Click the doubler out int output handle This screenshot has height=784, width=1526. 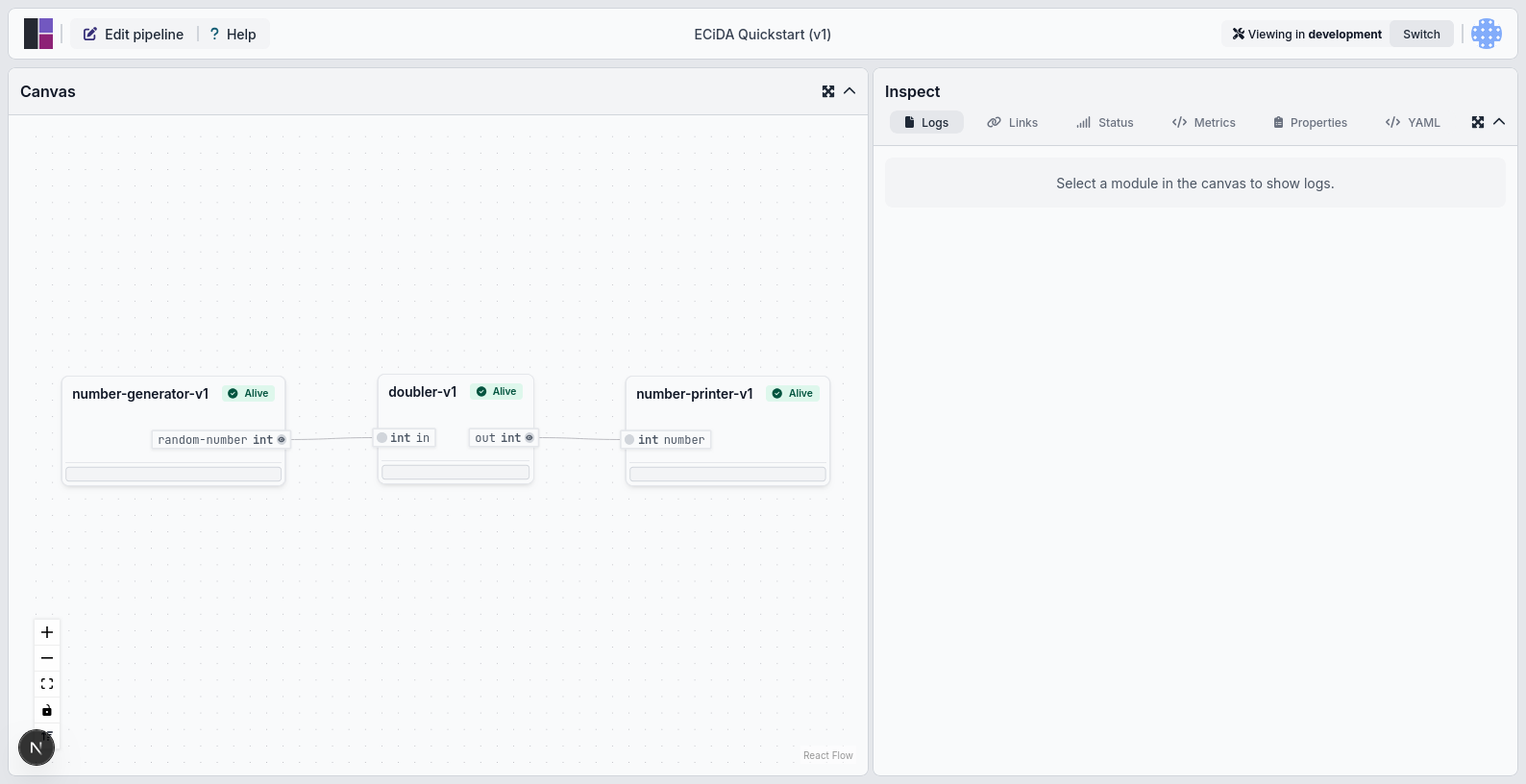(529, 438)
